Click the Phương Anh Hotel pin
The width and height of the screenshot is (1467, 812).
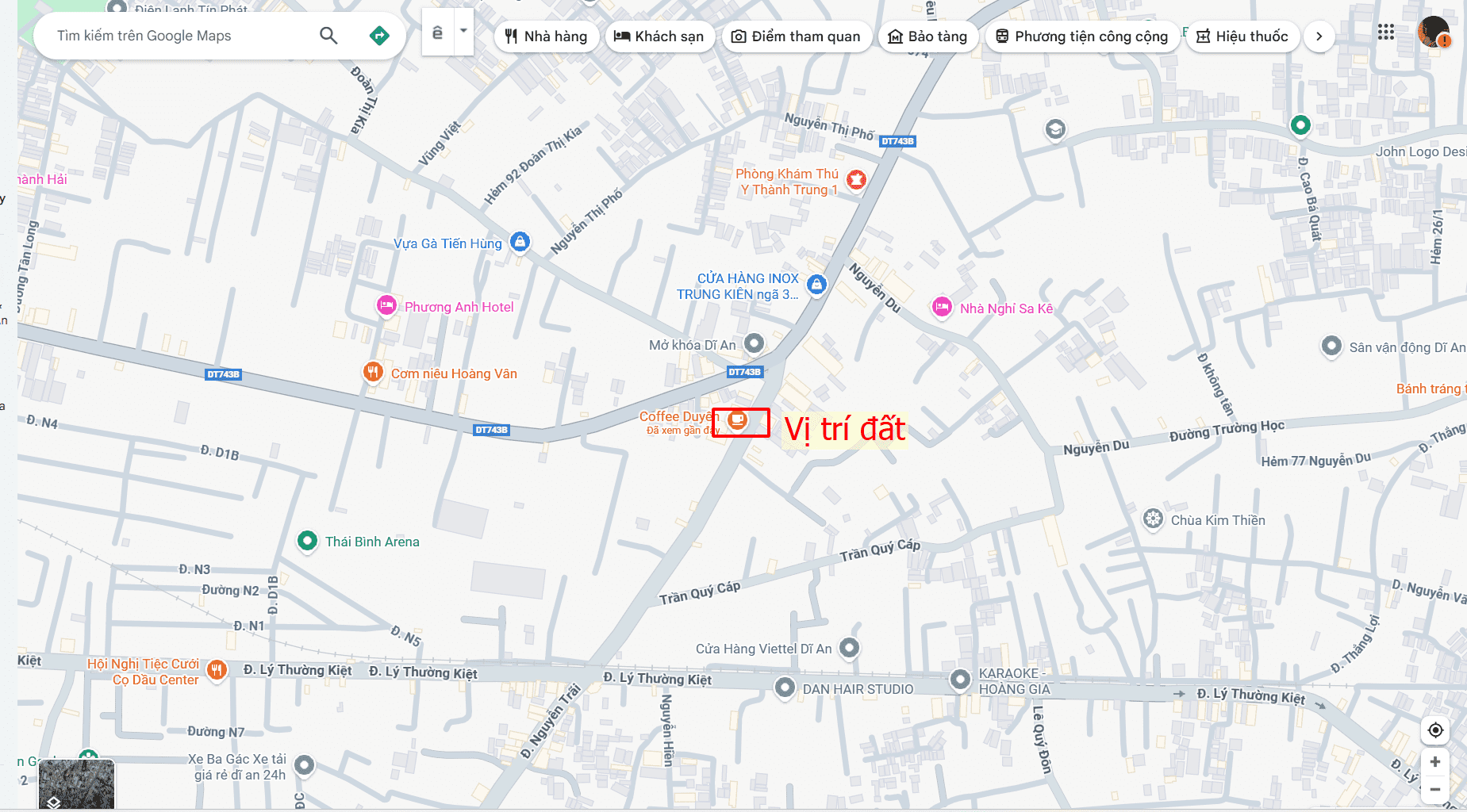[x=386, y=305]
